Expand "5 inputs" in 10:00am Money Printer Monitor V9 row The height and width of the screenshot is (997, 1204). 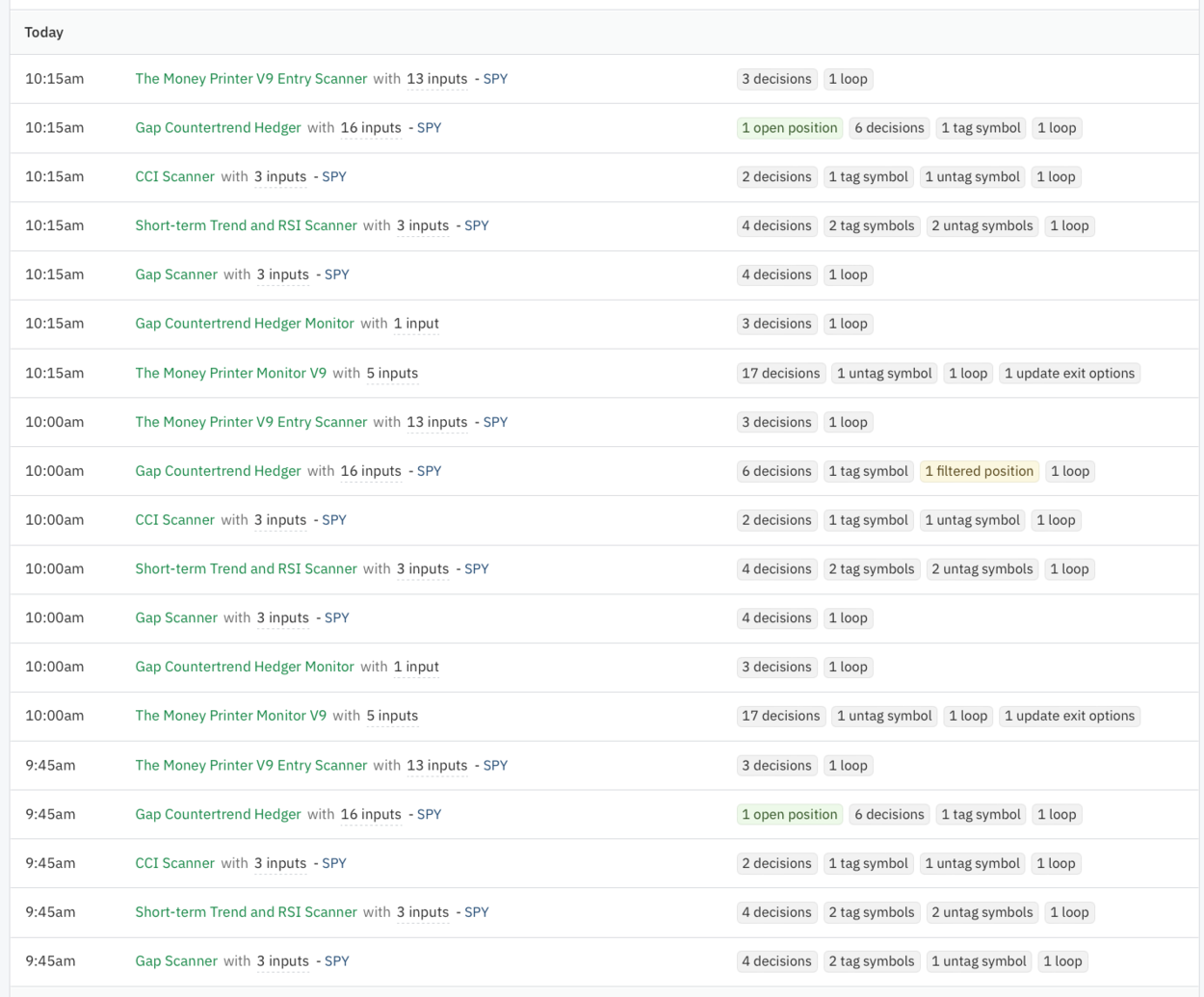click(x=391, y=716)
